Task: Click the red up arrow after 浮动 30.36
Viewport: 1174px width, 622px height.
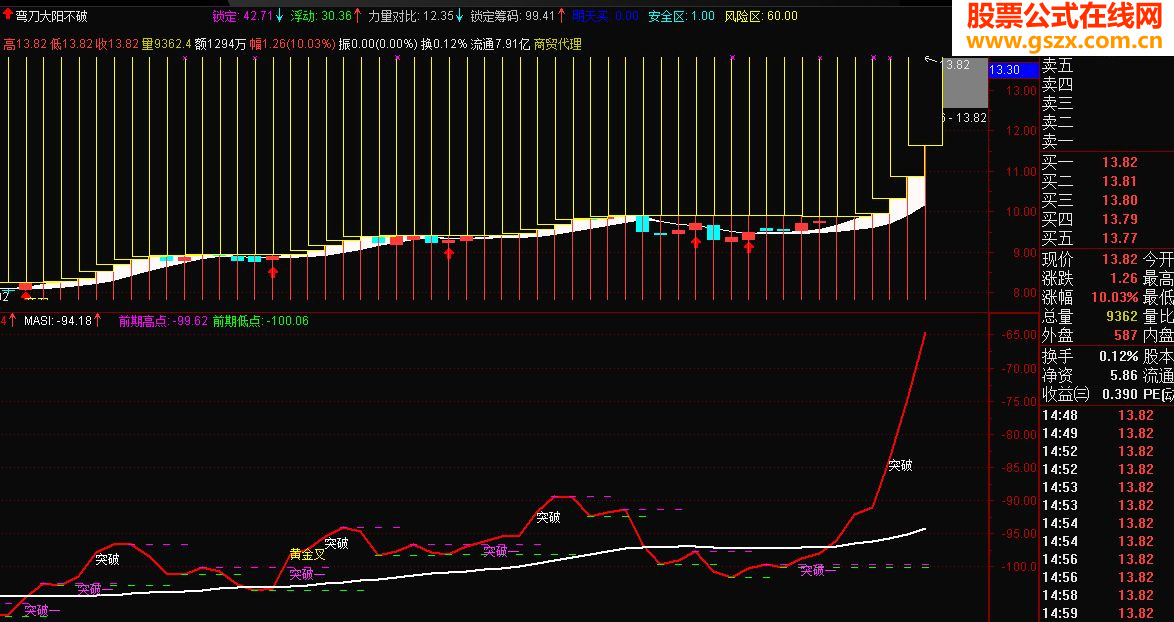Action: (x=357, y=16)
